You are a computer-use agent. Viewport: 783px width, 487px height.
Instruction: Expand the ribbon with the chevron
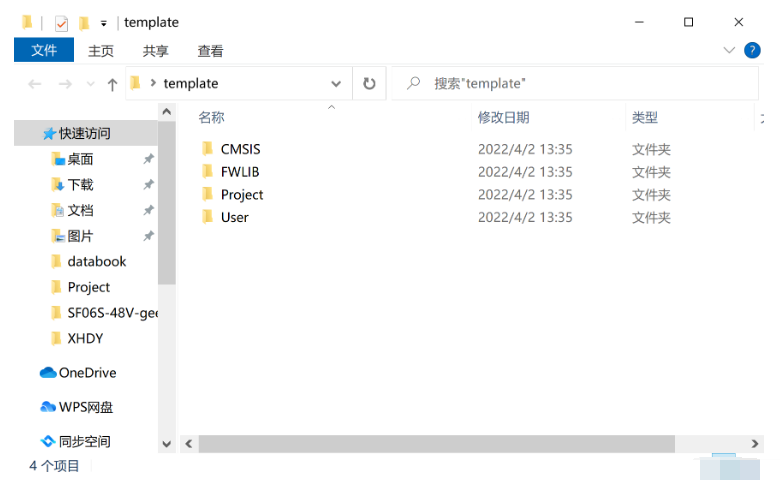[729, 50]
